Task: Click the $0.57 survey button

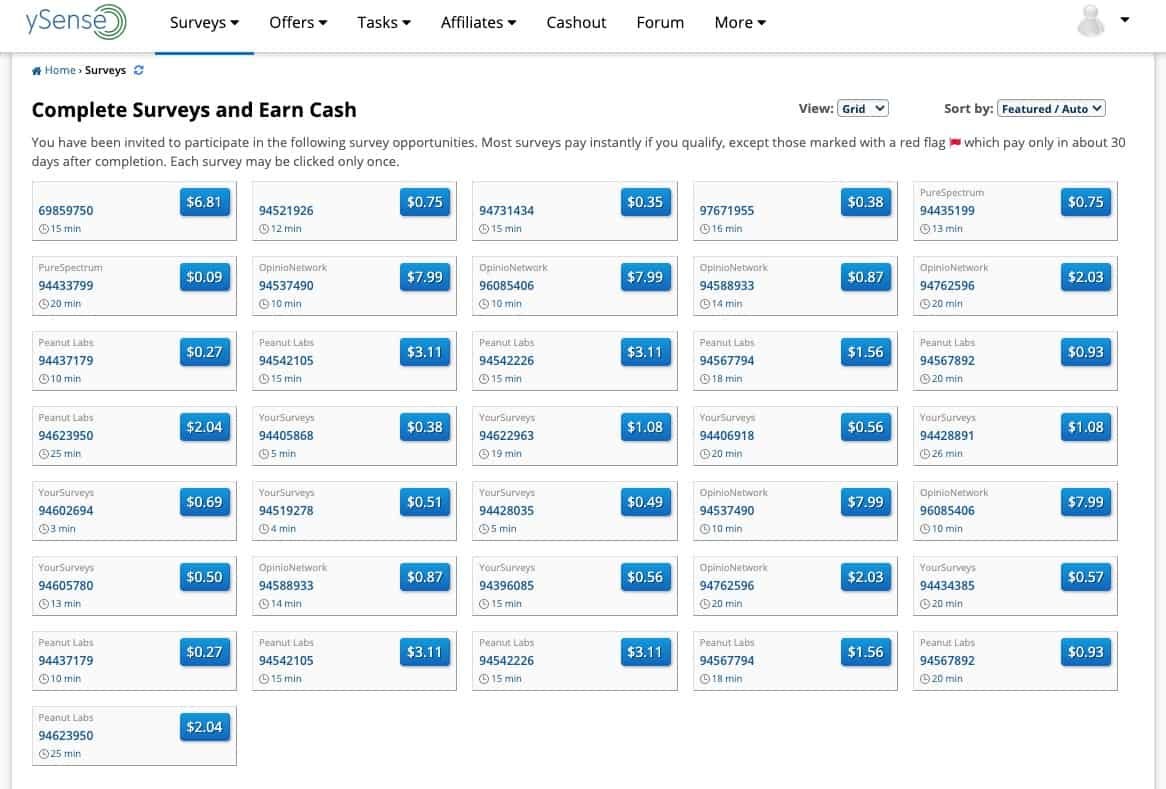Action: coord(1086,578)
